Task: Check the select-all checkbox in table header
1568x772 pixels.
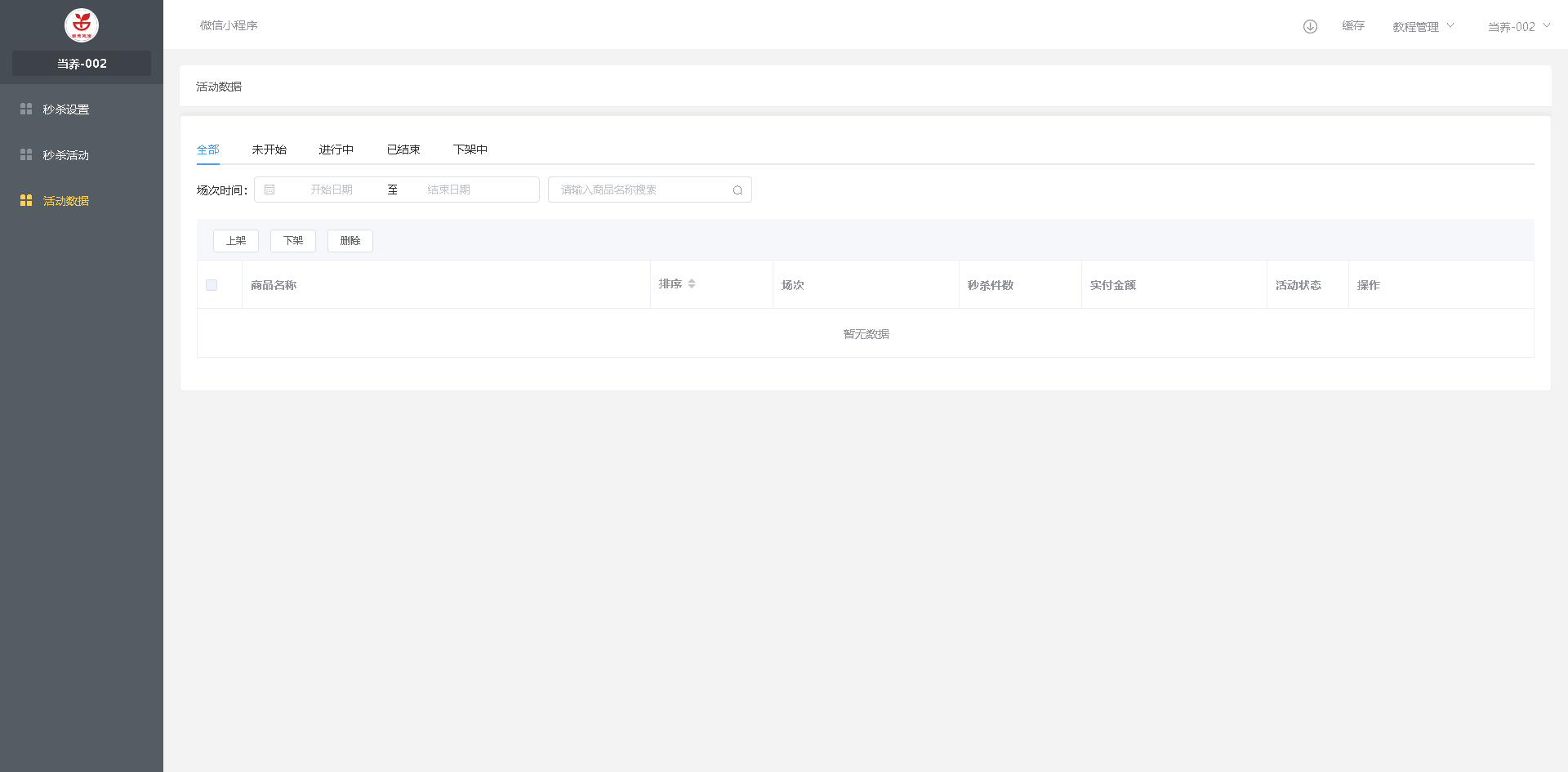Action: 212,285
